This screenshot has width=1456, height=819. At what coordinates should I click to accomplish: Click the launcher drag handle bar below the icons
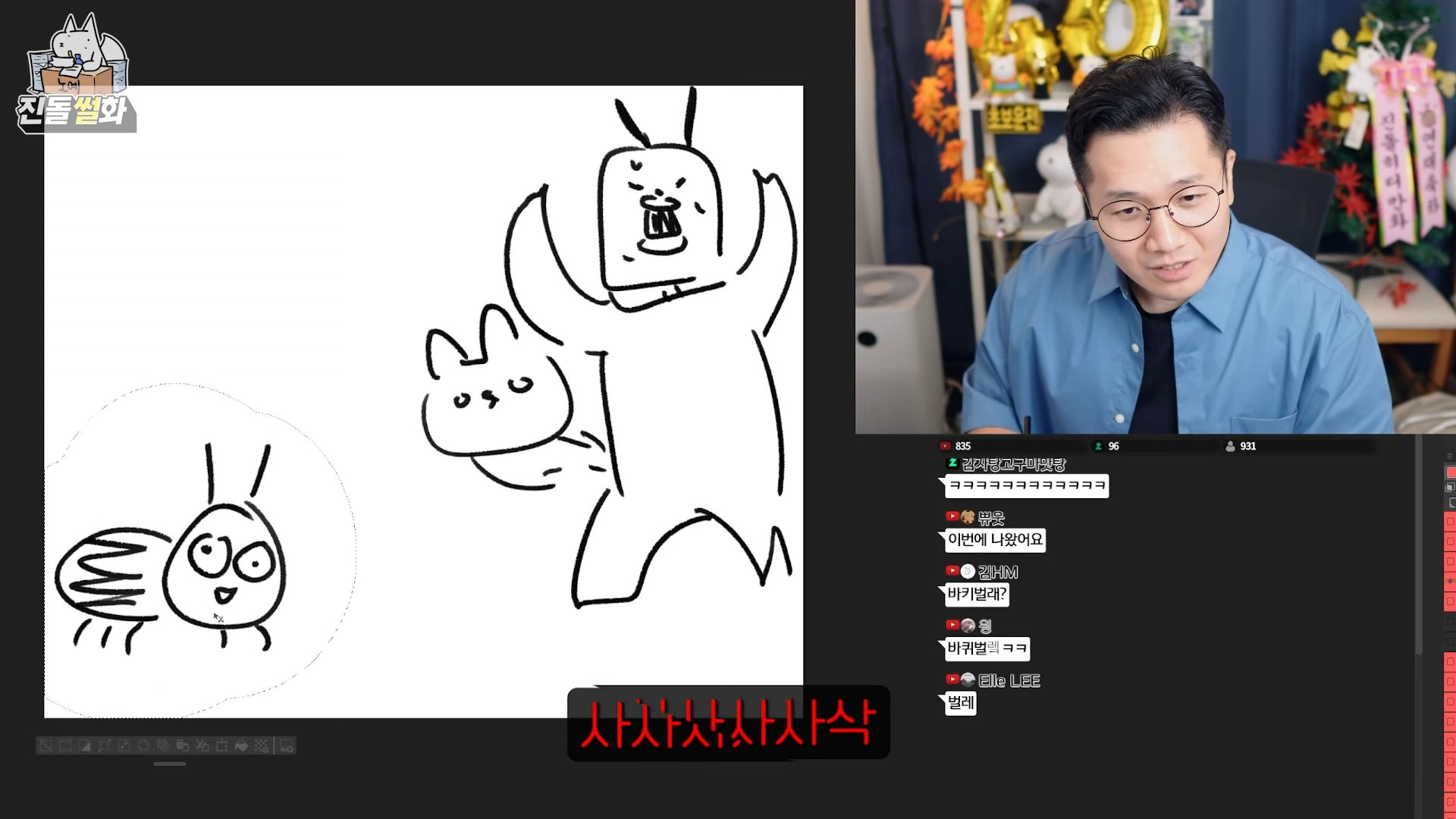point(170,764)
